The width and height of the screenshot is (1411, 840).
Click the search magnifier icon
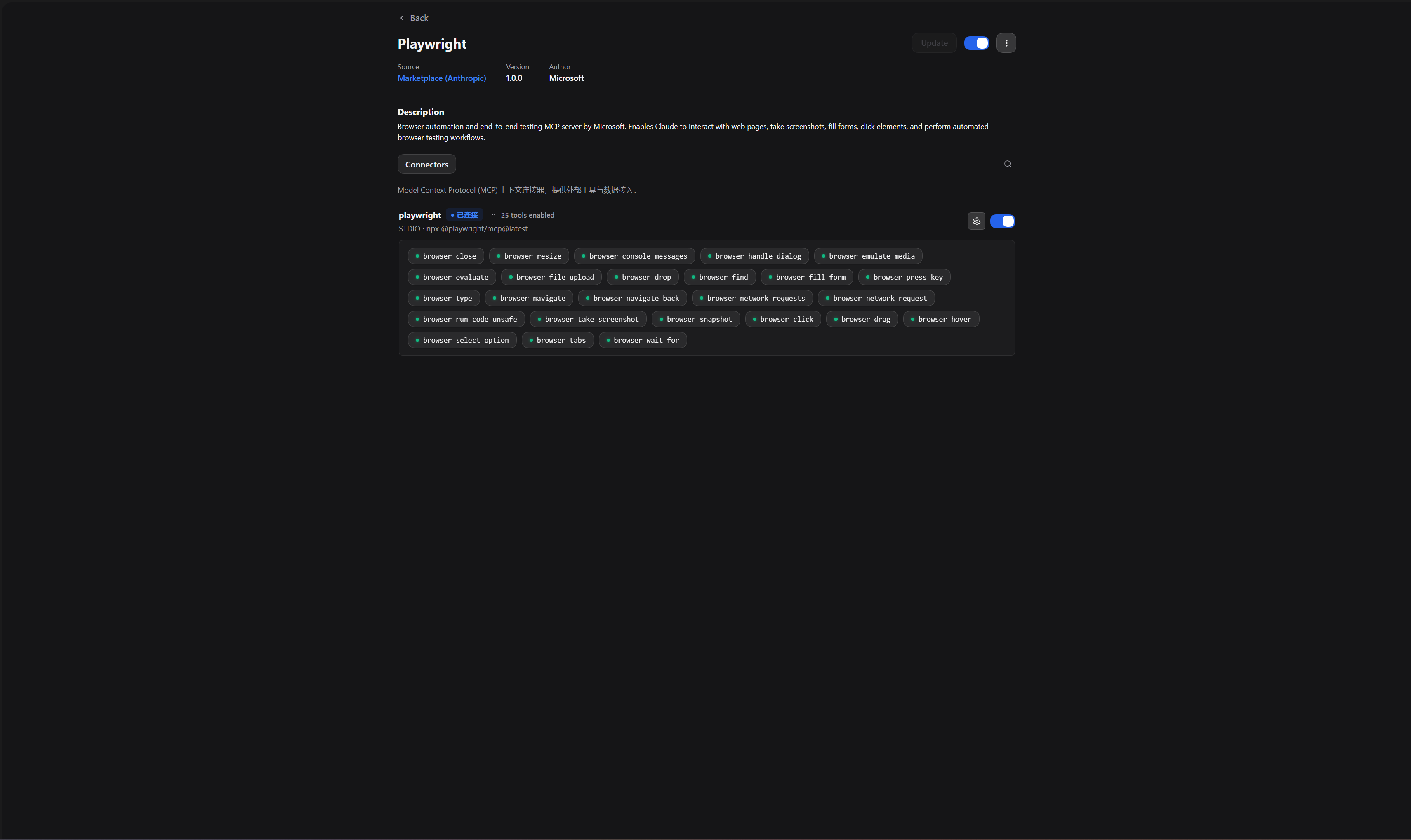(x=1008, y=164)
